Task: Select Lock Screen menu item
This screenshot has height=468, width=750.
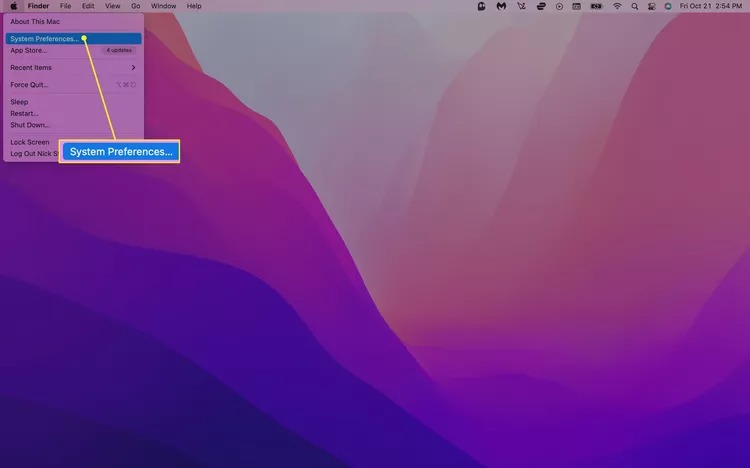Action: pos(32,142)
